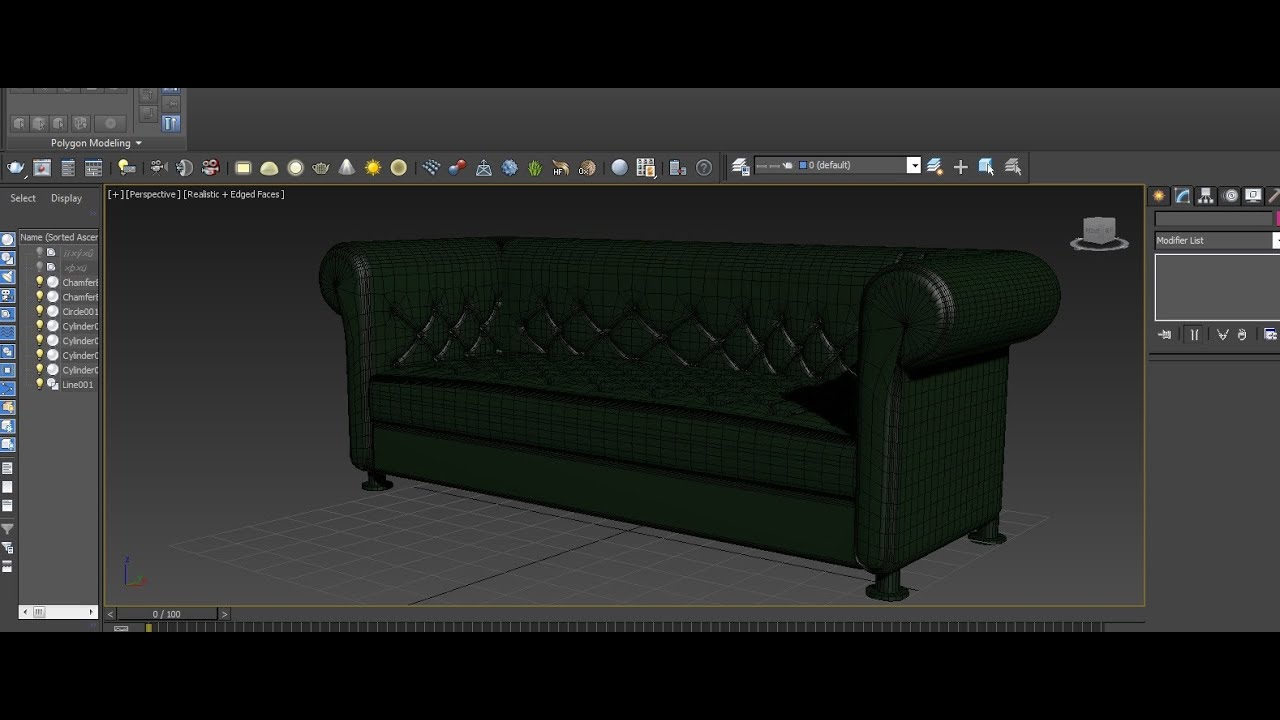Screen dimensions: 1280x720
Task: Click the pink object color swatch
Action: [x=1278, y=219]
